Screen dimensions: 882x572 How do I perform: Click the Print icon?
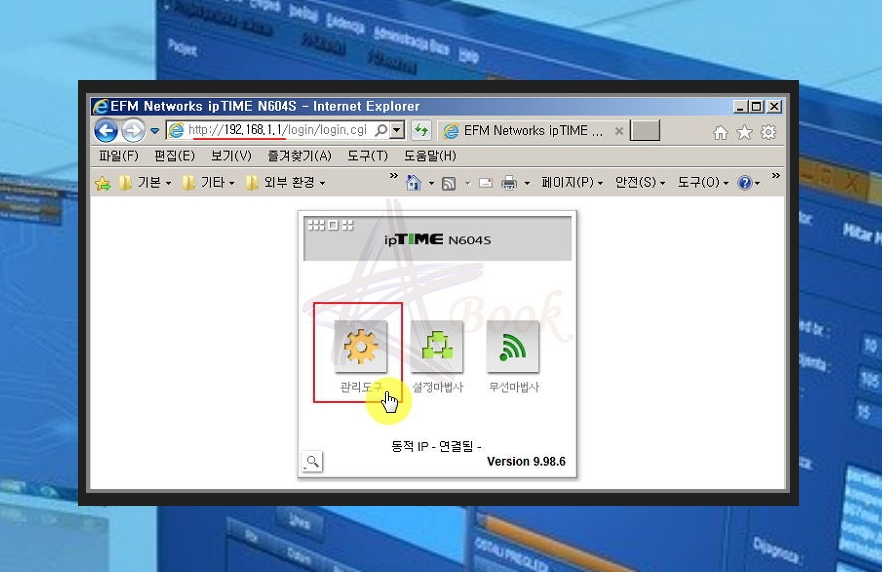[509, 183]
